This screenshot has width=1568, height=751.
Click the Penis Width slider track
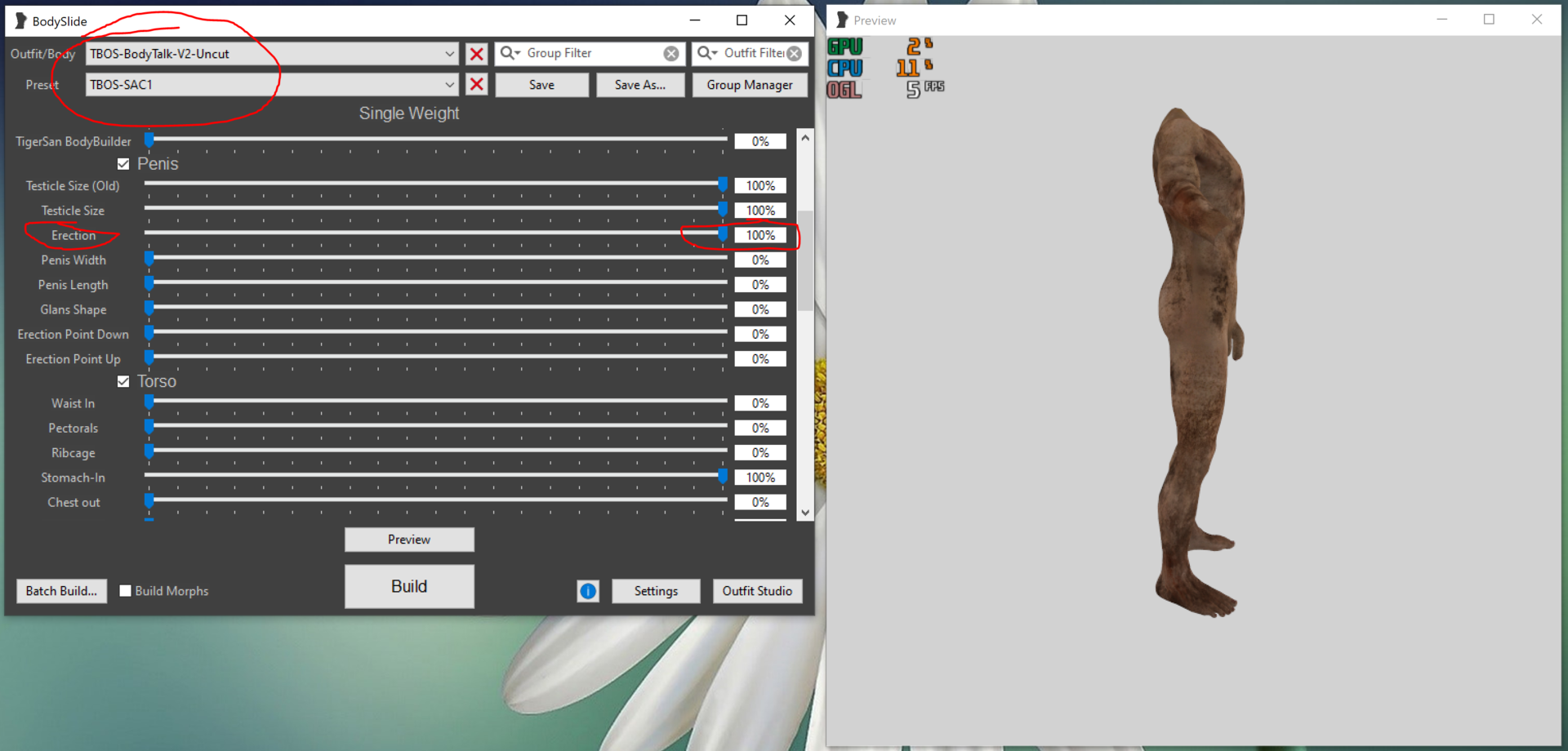pyautogui.click(x=436, y=258)
